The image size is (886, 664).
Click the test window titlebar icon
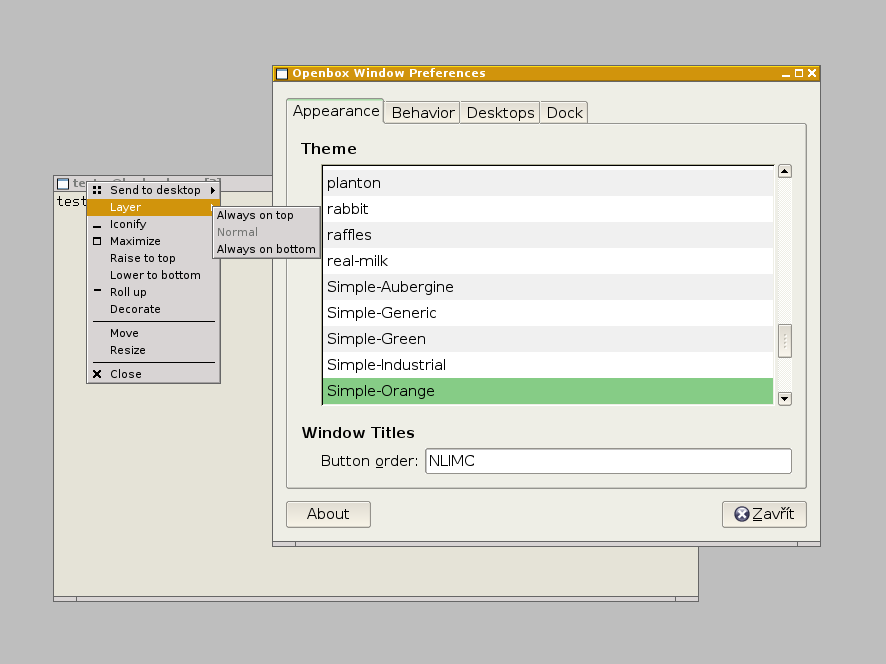(63, 184)
